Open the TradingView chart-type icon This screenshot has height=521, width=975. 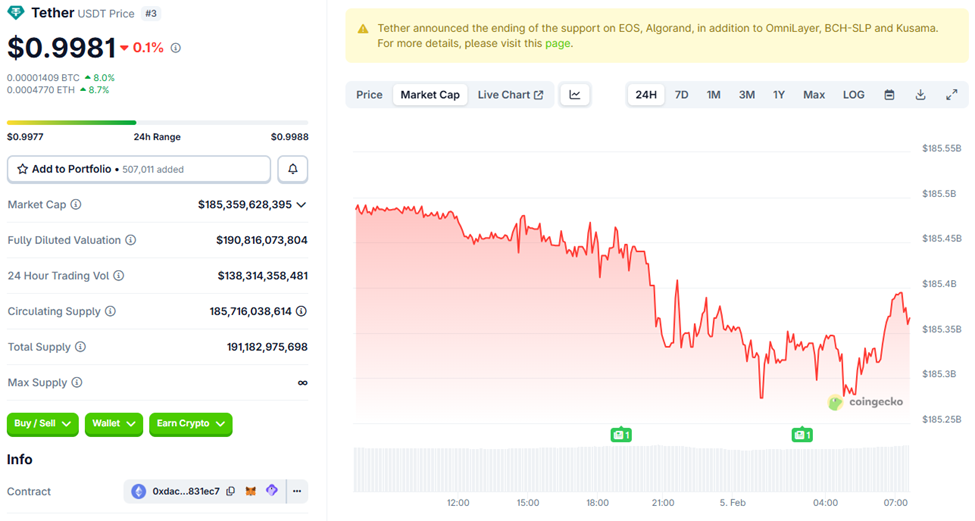(x=575, y=95)
